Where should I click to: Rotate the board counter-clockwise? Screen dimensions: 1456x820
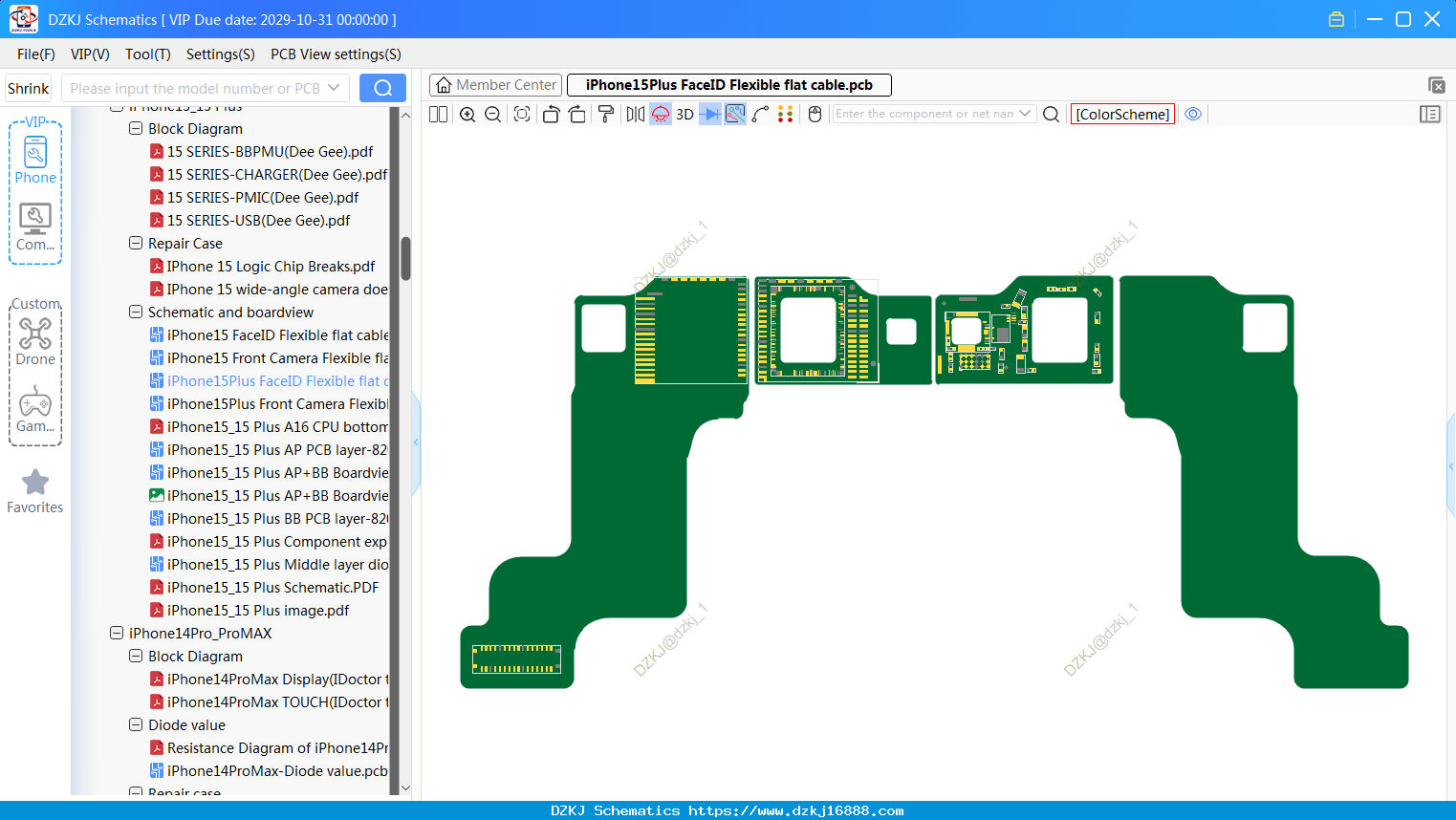pos(551,114)
